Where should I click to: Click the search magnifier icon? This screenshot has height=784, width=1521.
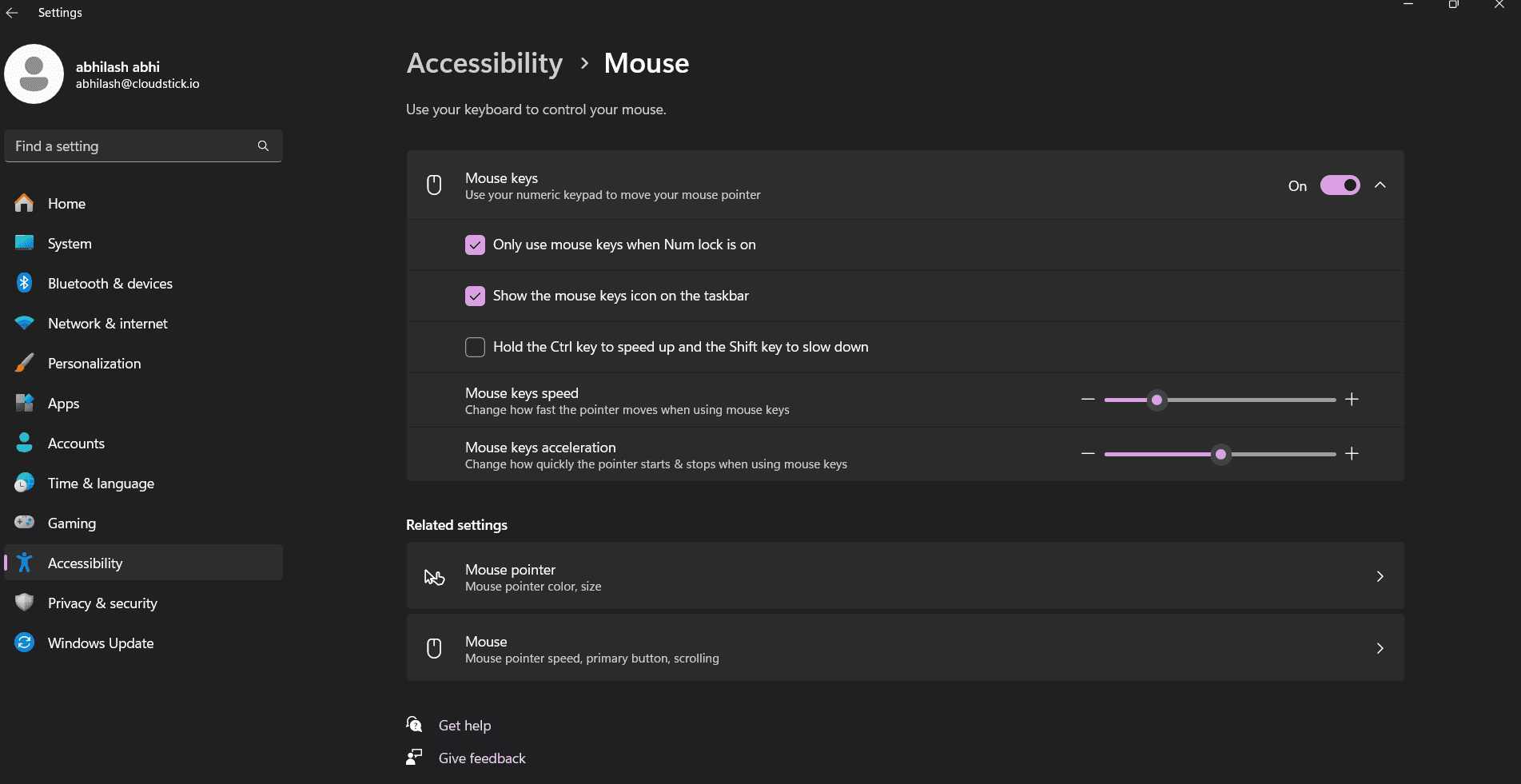(x=263, y=146)
